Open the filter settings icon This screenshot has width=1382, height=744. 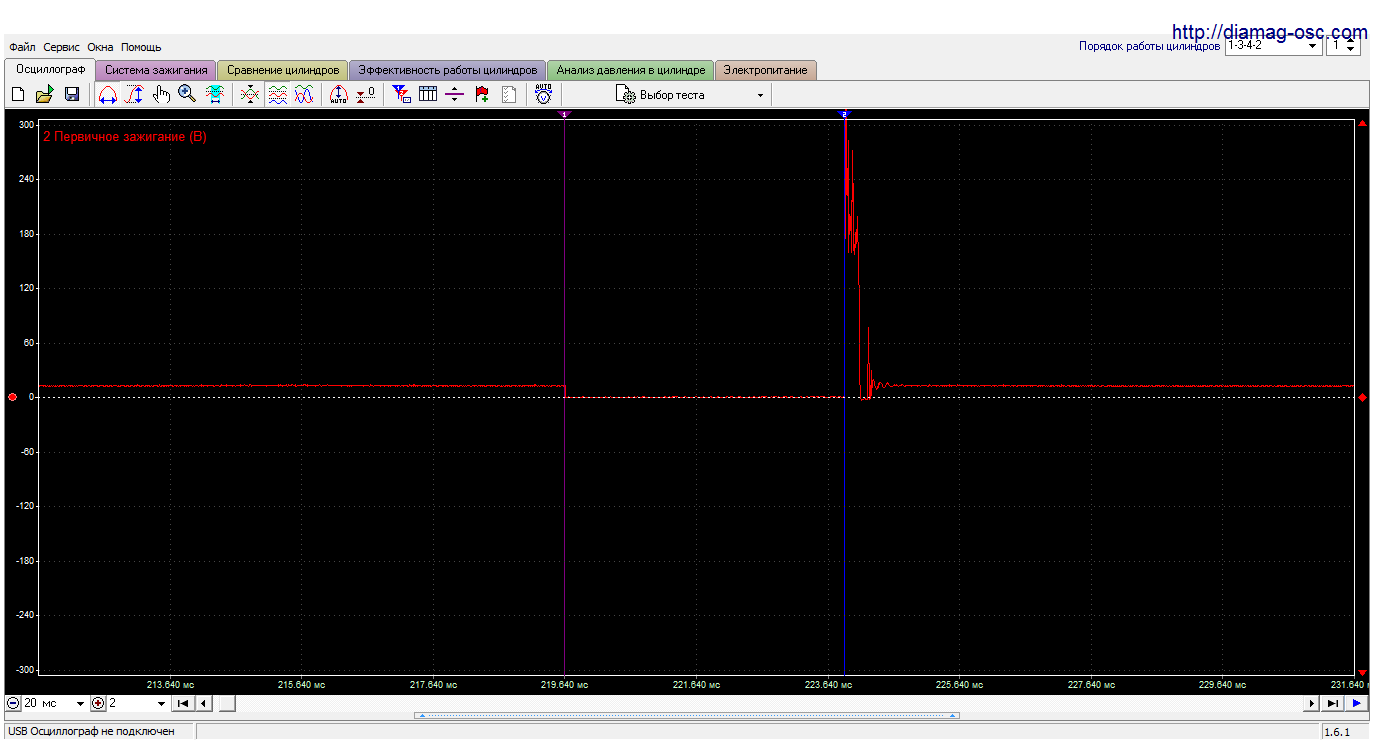[401, 94]
